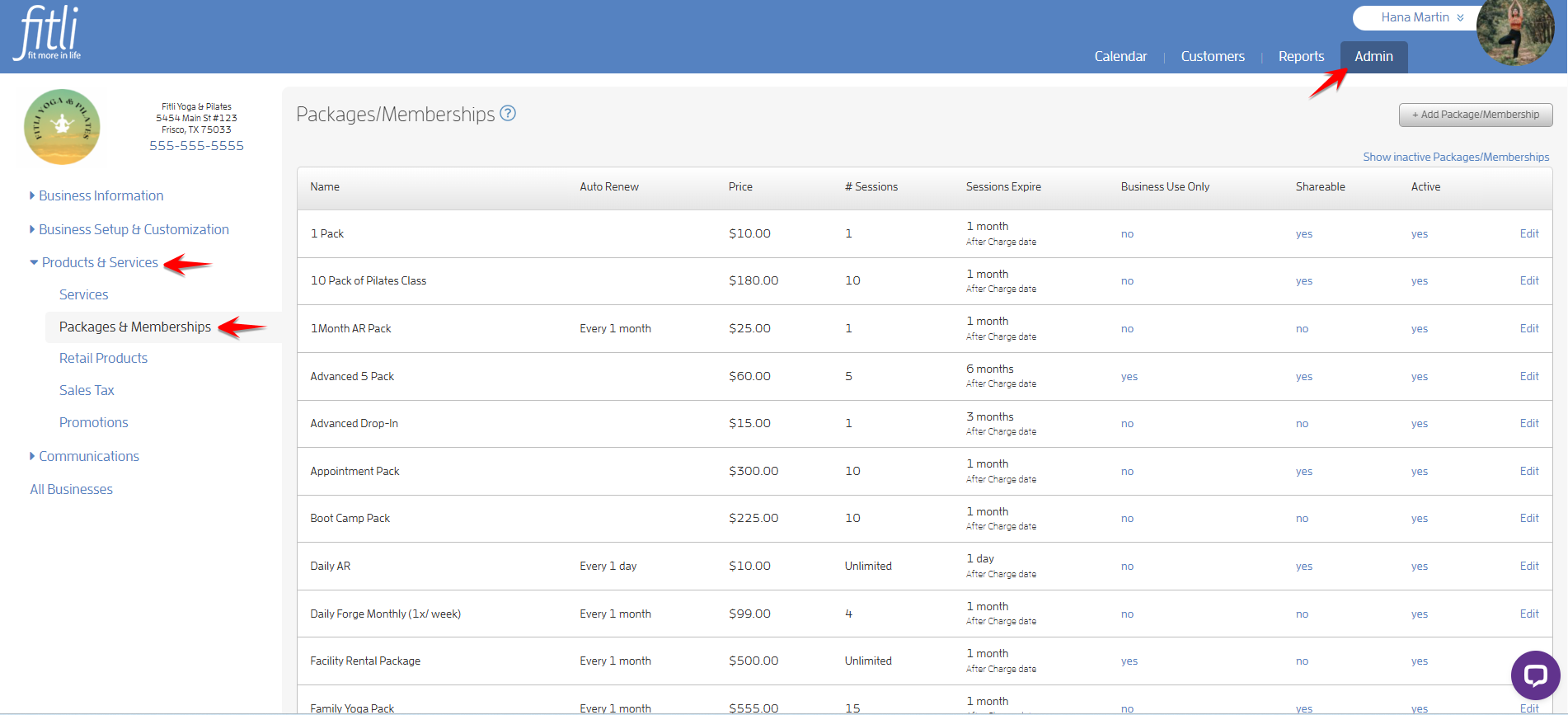Click Add Package/Membership button
Screen dimensions: 1568x715
(1476, 115)
